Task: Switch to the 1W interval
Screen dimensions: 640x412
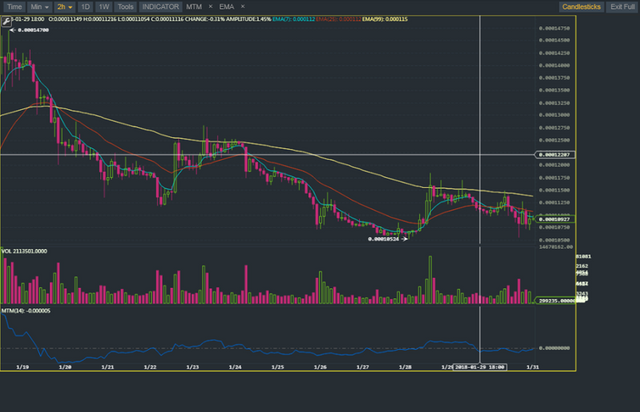Action: 104,7
